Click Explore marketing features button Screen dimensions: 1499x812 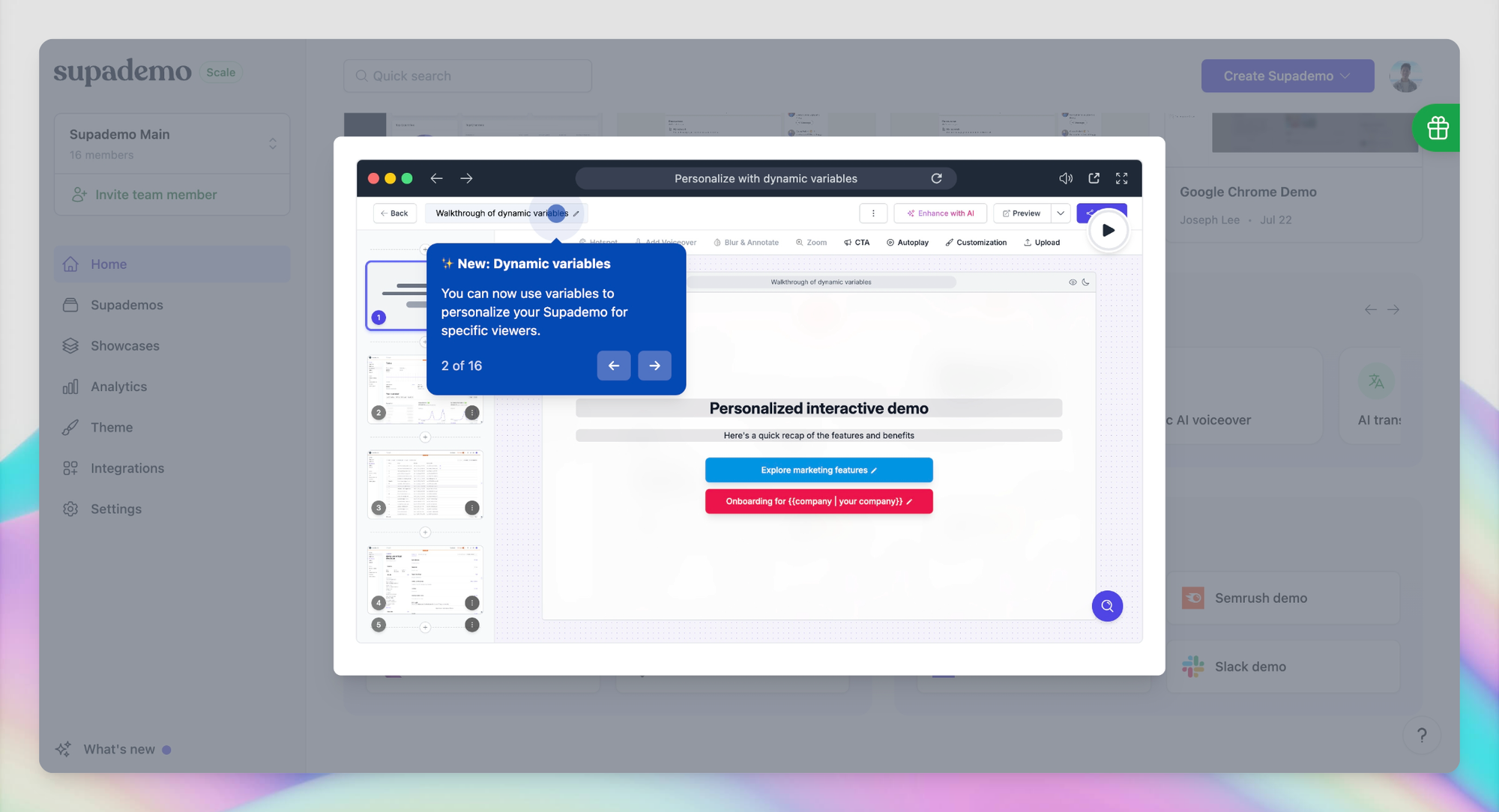point(818,470)
